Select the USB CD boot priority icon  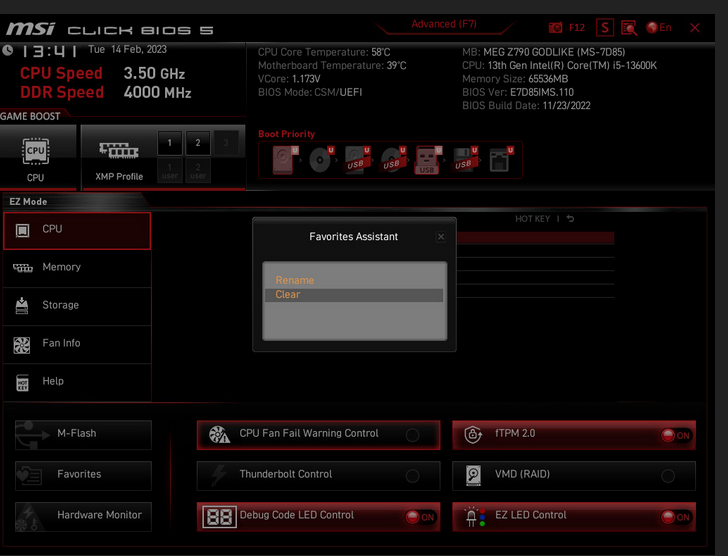point(392,160)
